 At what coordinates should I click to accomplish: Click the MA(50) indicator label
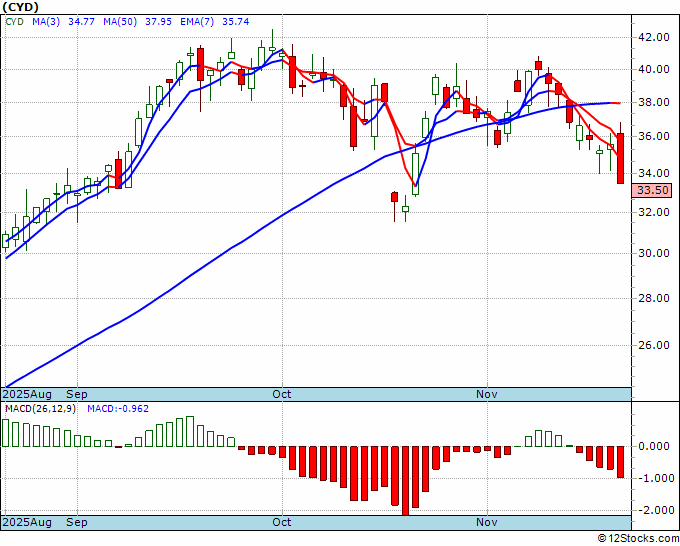pos(120,22)
